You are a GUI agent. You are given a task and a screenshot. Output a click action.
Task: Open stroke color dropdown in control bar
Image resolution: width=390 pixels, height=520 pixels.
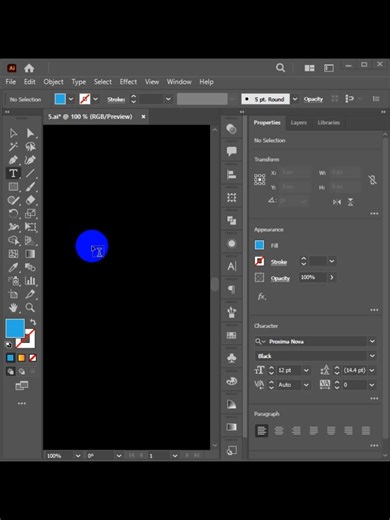pos(95,99)
